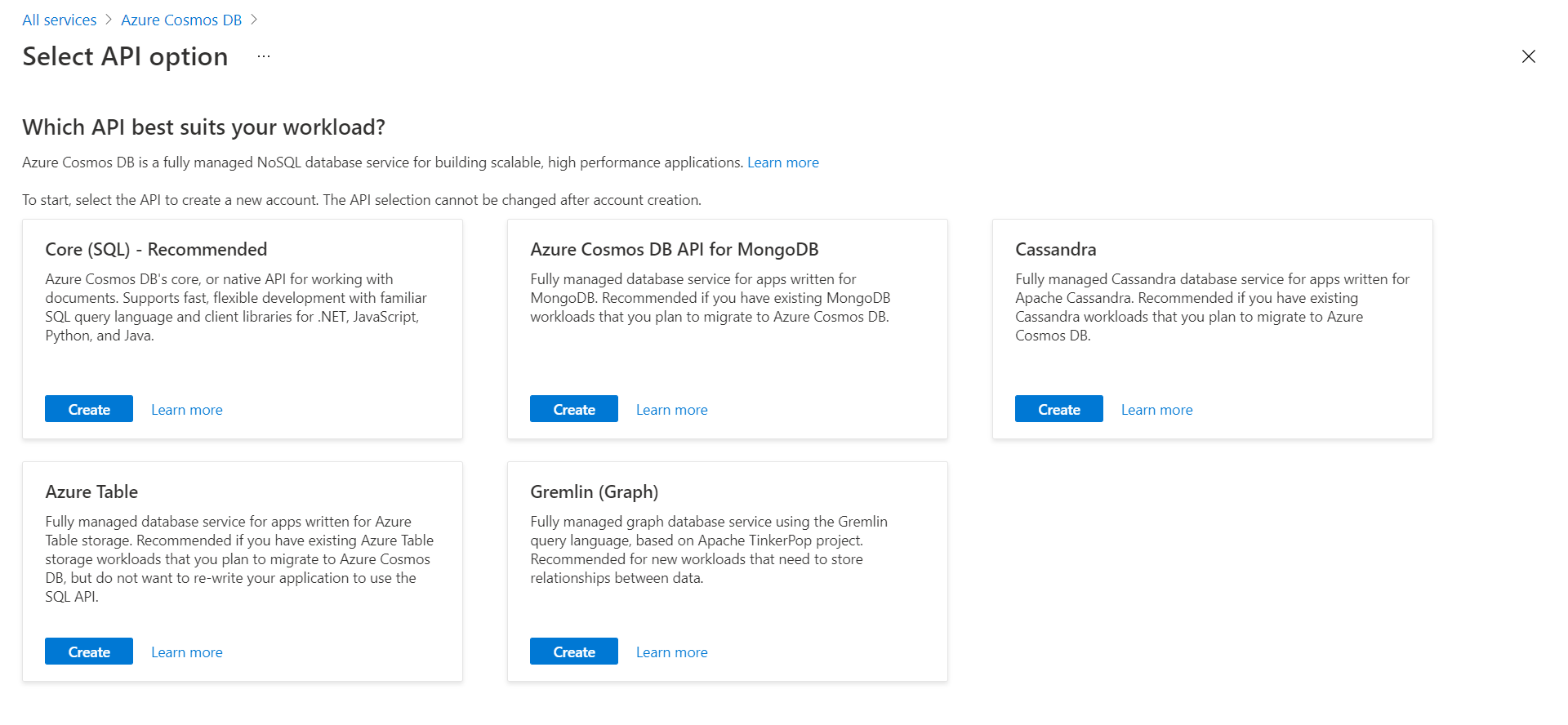Create Azure Cosmos DB API for MongoDB account
The width and height of the screenshot is (1568, 725).
pos(573,409)
